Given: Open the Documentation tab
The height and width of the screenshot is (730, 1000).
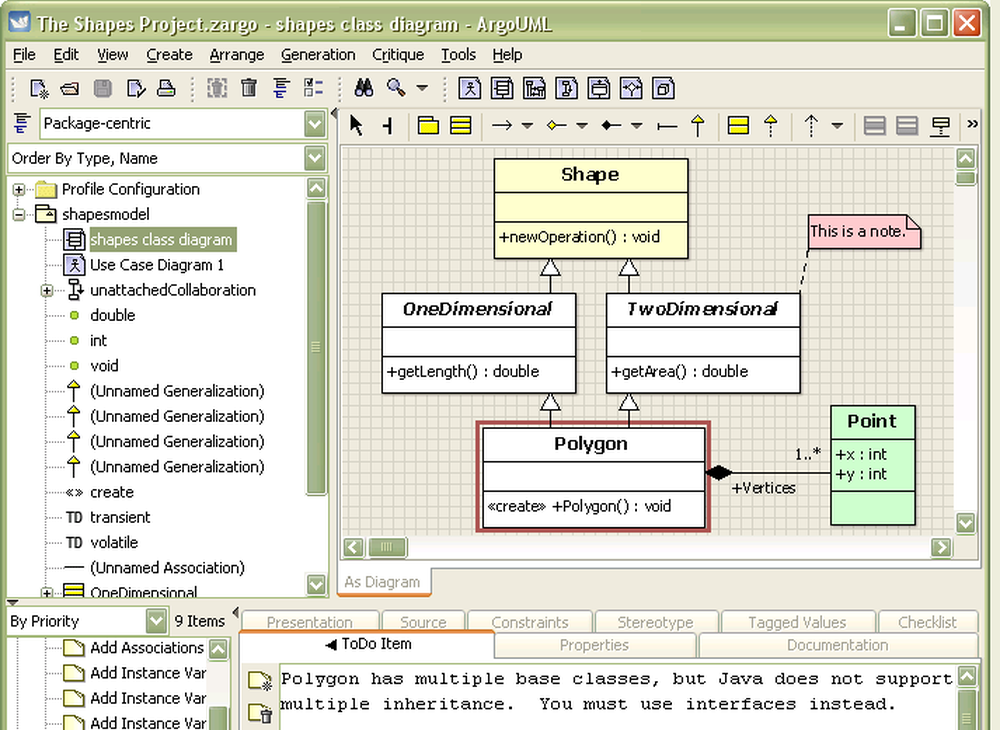Looking at the screenshot, I should [837, 646].
